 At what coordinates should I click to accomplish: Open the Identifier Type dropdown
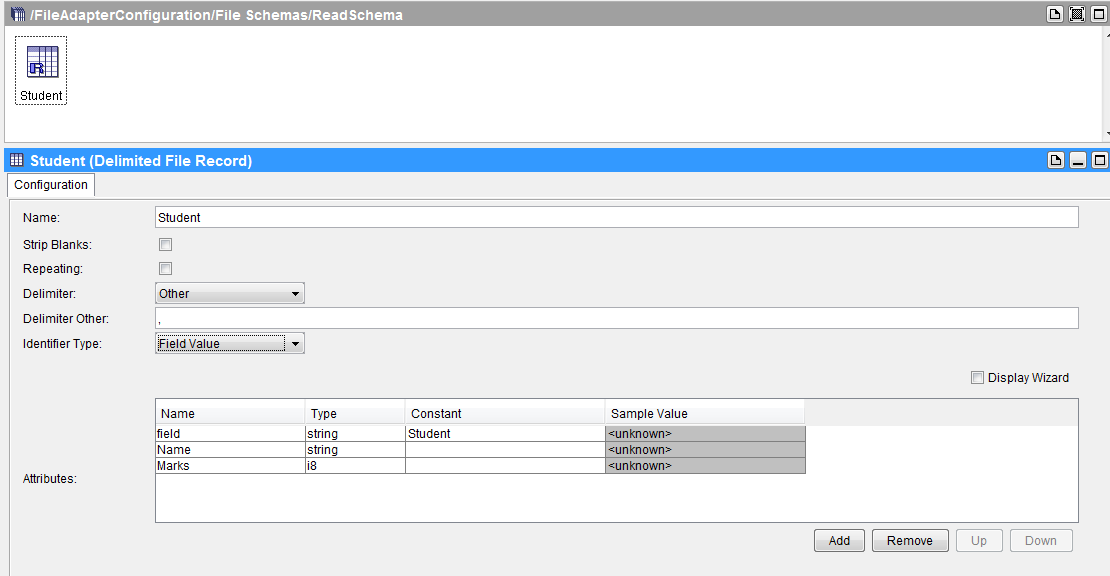click(229, 344)
